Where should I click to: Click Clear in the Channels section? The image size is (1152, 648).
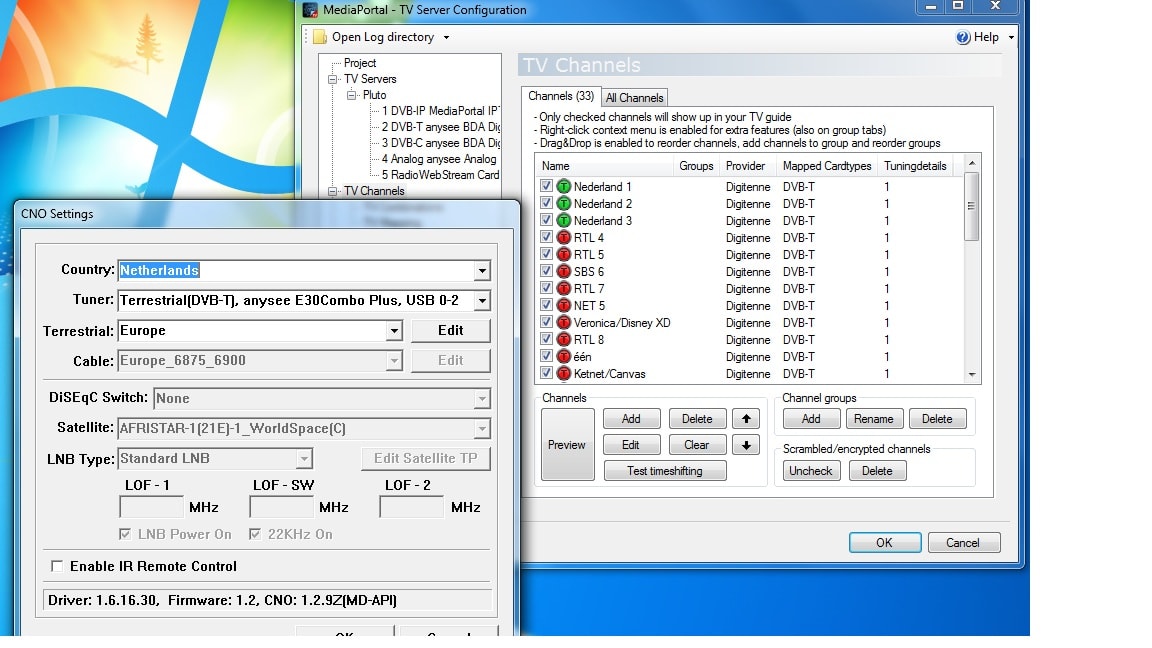coord(697,444)
